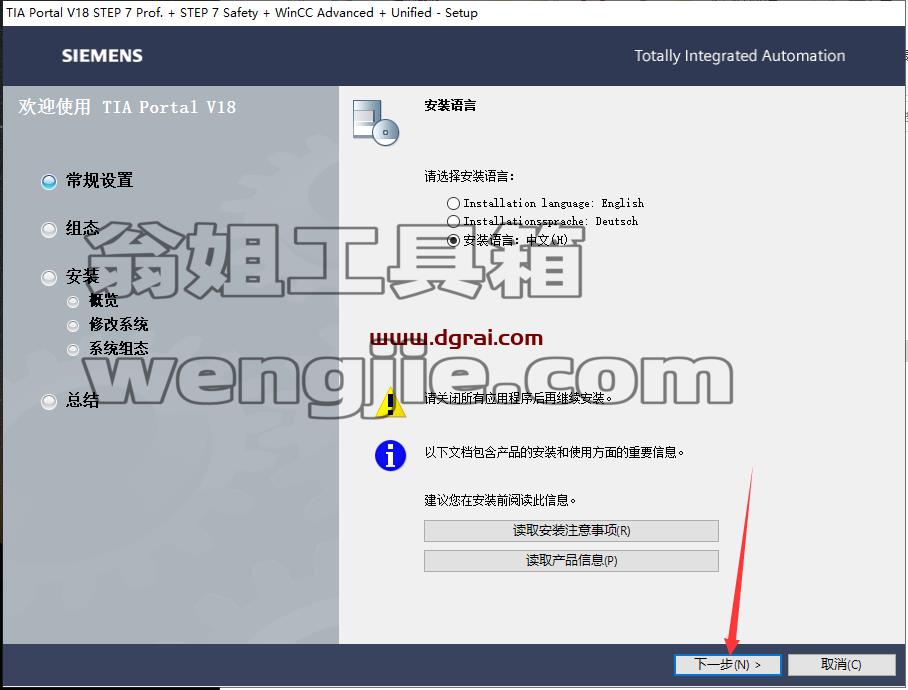Click the Totally Integrated Automation header text

[x=739, y=56]
